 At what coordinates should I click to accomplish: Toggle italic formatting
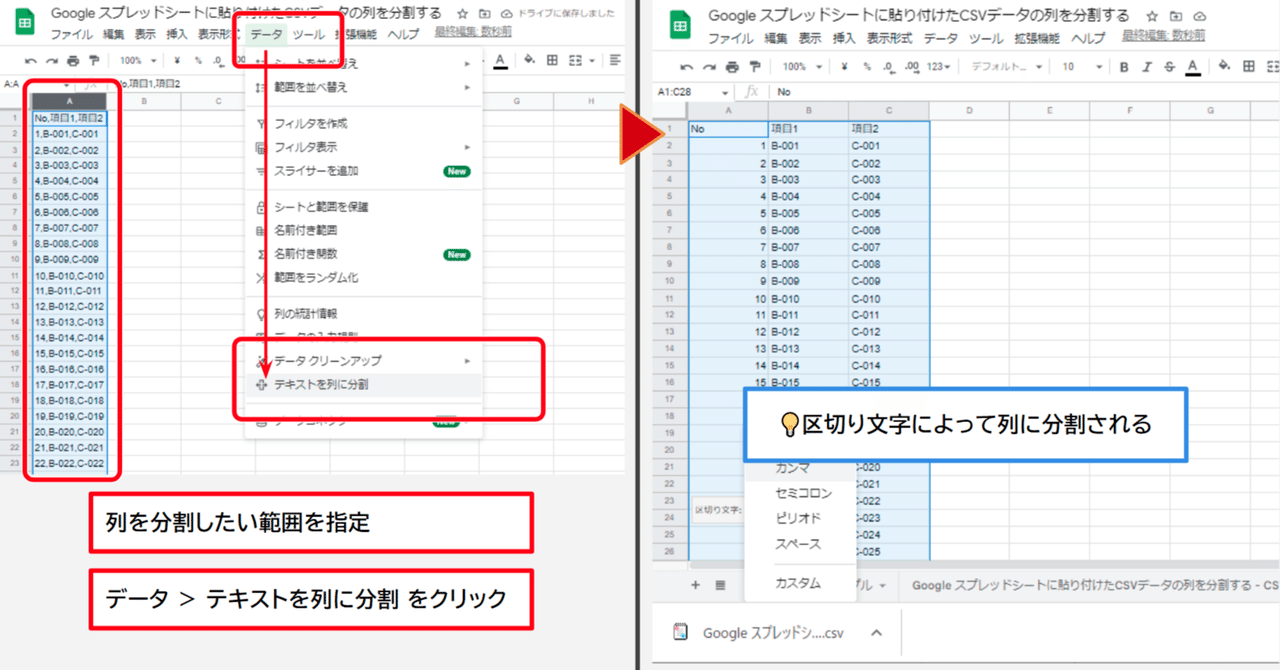(x=1146, y=67)
